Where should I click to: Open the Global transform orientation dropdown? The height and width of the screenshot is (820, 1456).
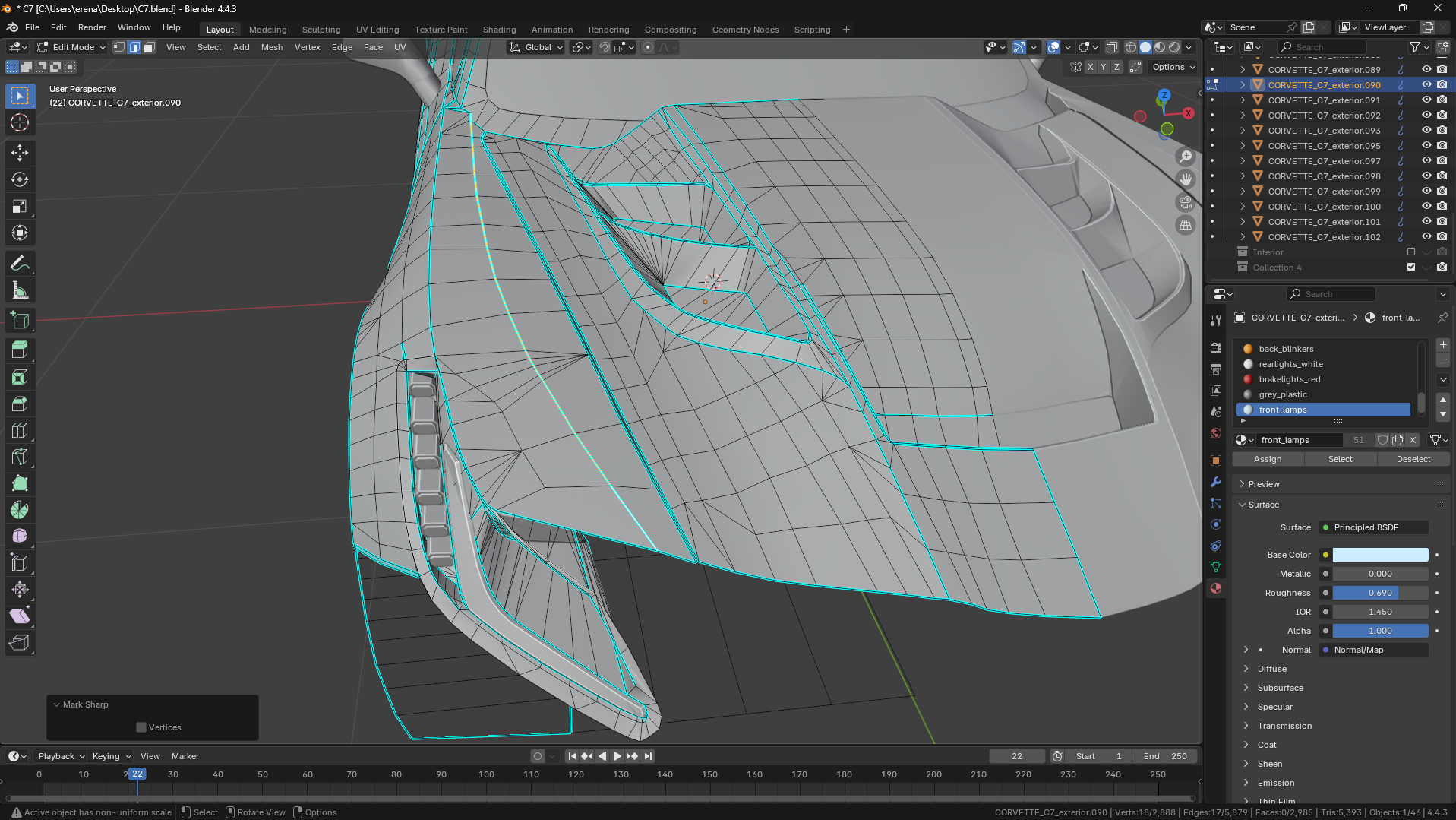[537, 47]
